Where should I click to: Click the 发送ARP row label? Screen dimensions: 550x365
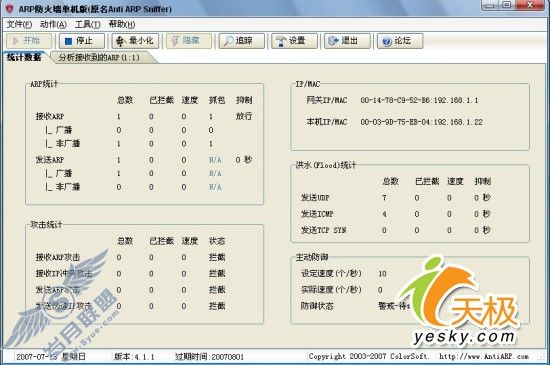click(50, 160)
